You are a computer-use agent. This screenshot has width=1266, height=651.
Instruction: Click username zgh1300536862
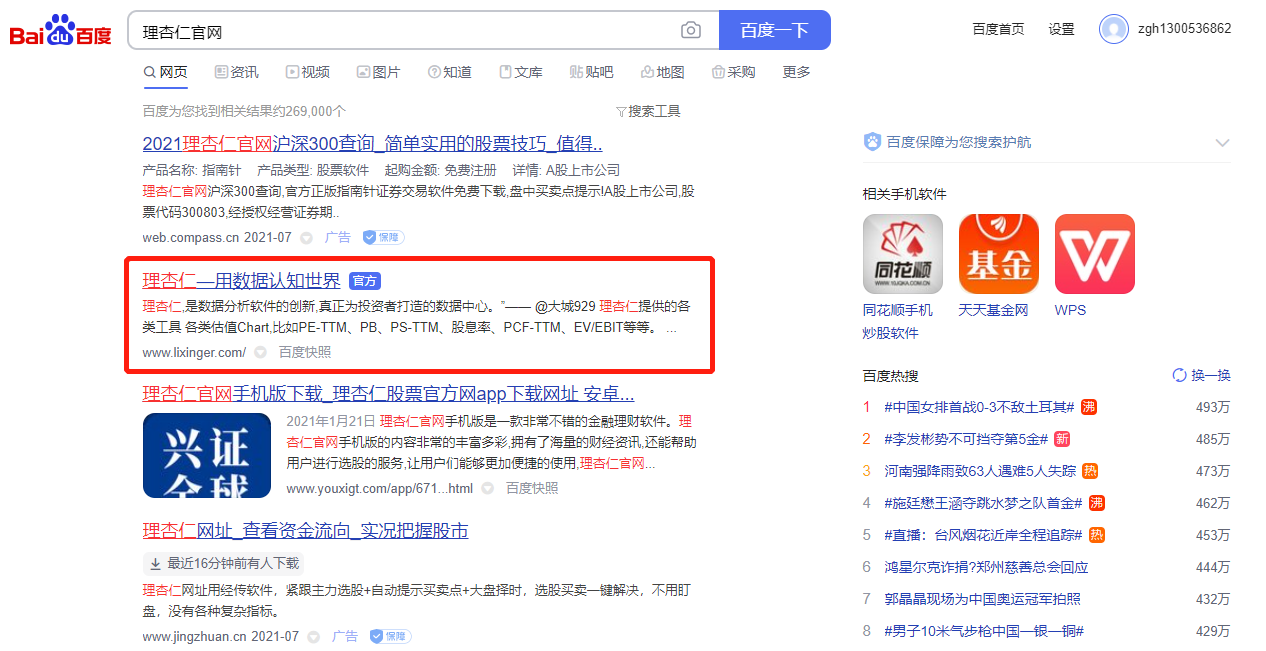click(1184, 29)
